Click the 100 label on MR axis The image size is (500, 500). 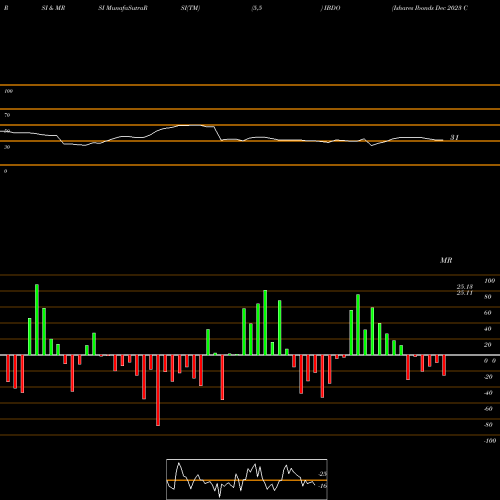489,281
